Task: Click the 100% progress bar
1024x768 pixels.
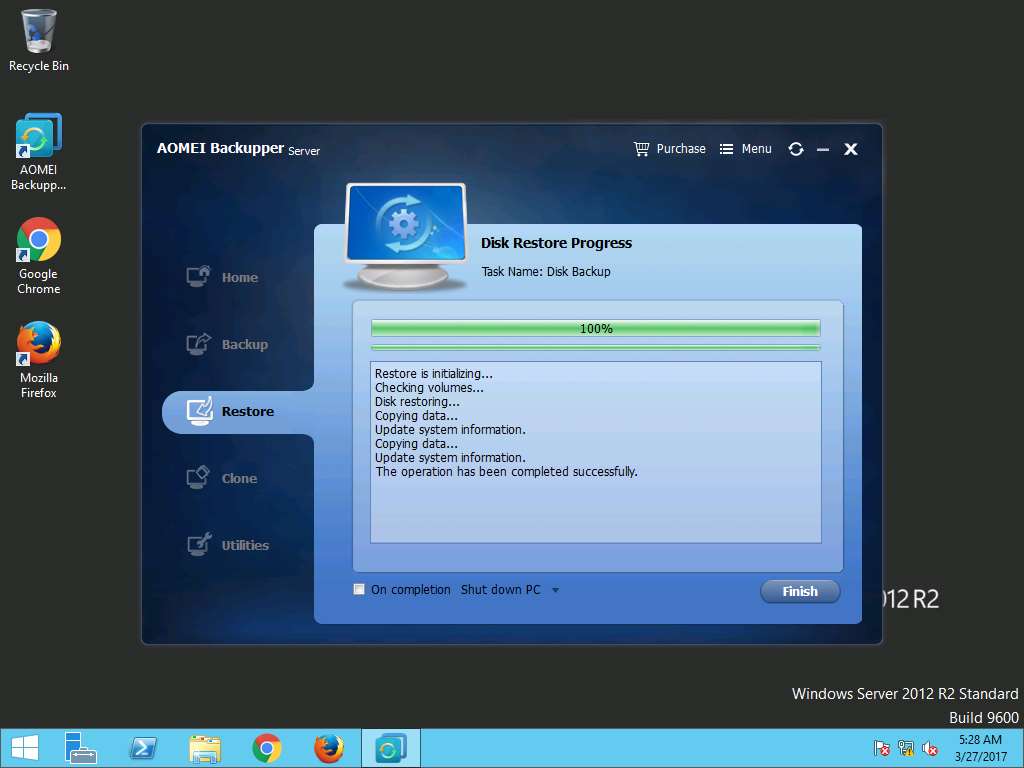Action: coord(596,328)
